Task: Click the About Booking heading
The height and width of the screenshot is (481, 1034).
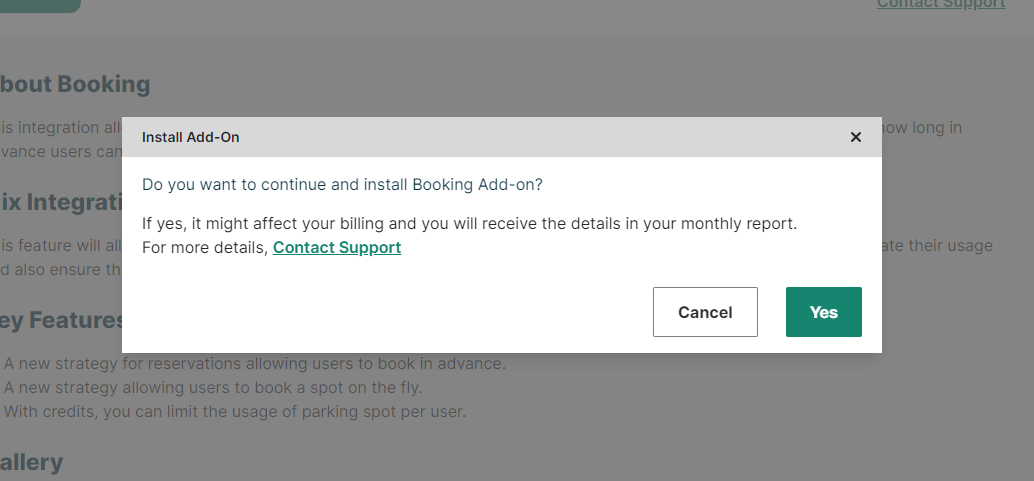Action: coord(75,84)
